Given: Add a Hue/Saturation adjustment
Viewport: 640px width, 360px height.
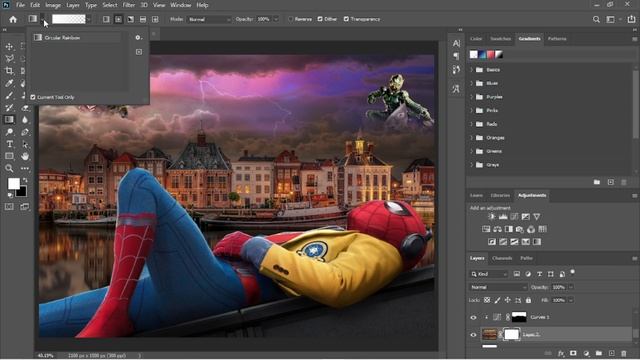Looking at the screenshot, I should tap(486, 229).
